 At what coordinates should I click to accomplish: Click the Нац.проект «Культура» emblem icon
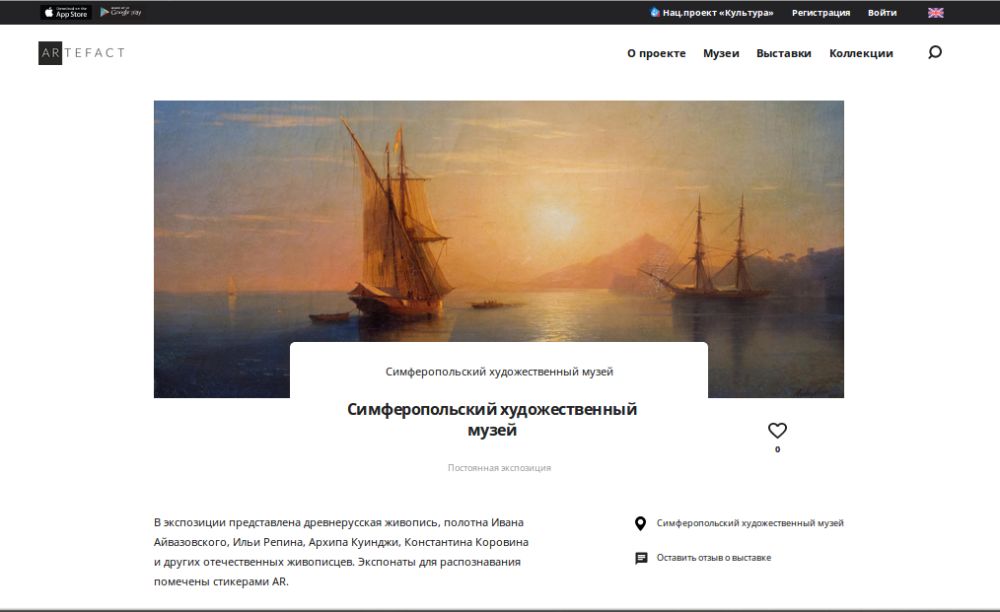(x=654, y=12)
